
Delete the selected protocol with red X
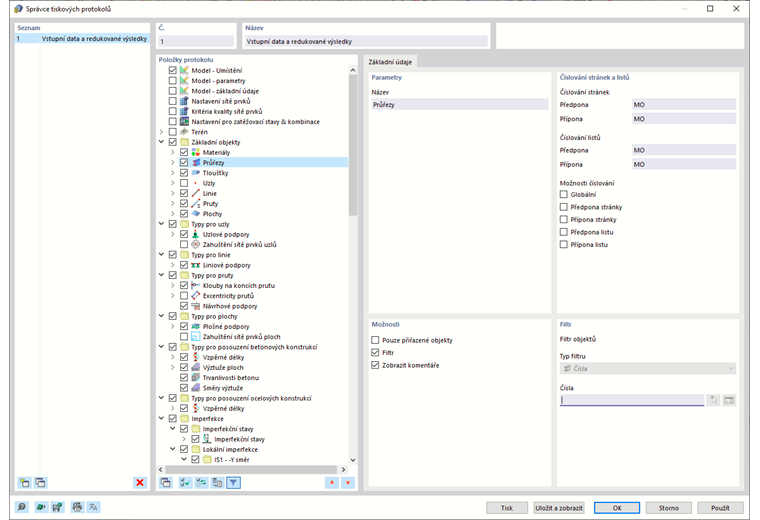[140, 482]
